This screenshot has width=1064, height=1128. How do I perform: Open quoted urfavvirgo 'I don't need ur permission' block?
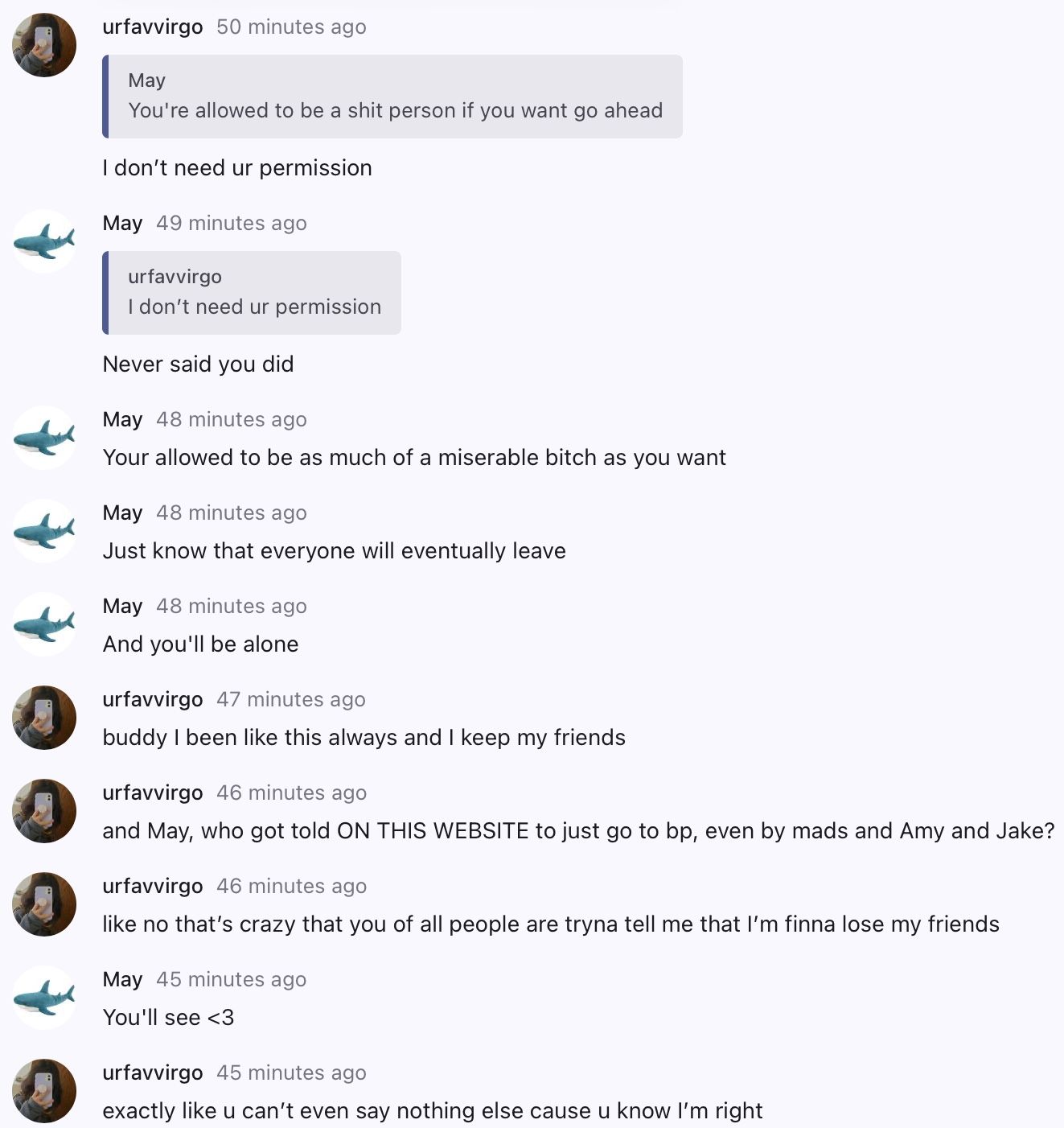coord(253,293)
